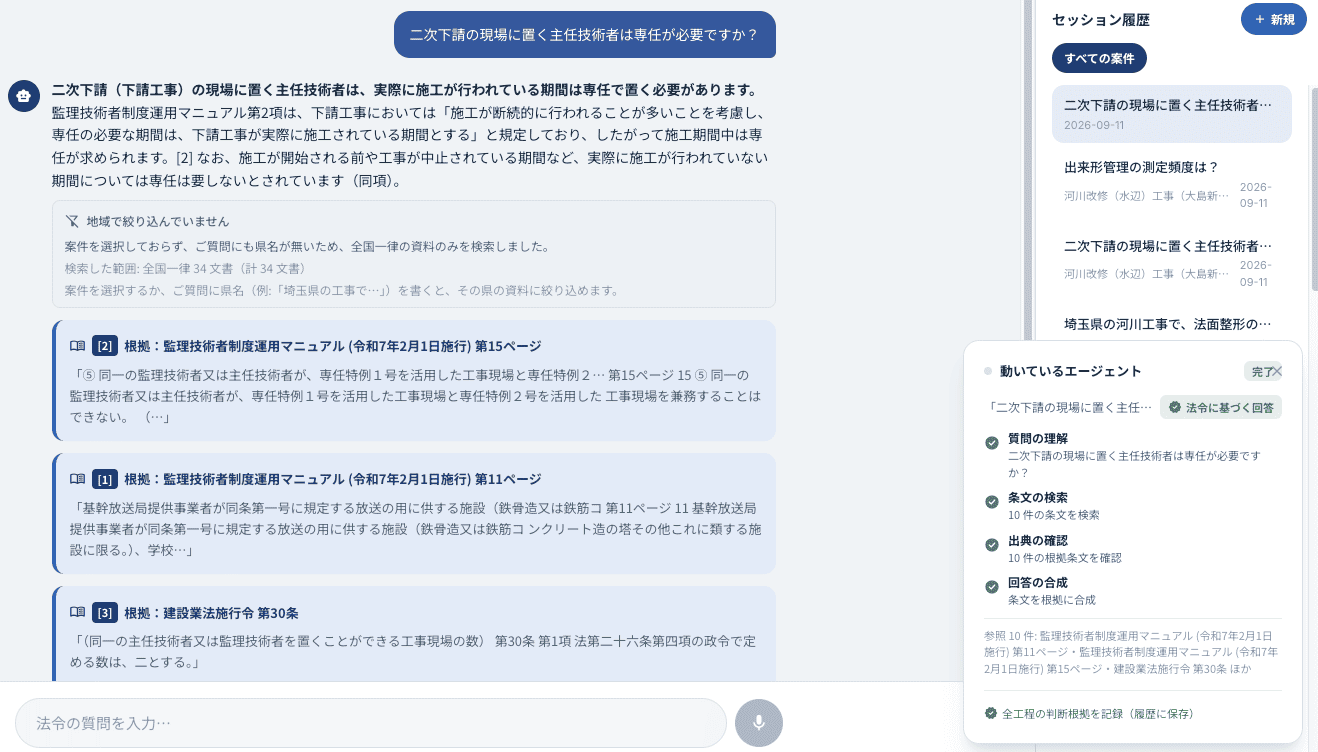
Task: Click the 法令の質問を入力 input field
Action: coord(371,722)
